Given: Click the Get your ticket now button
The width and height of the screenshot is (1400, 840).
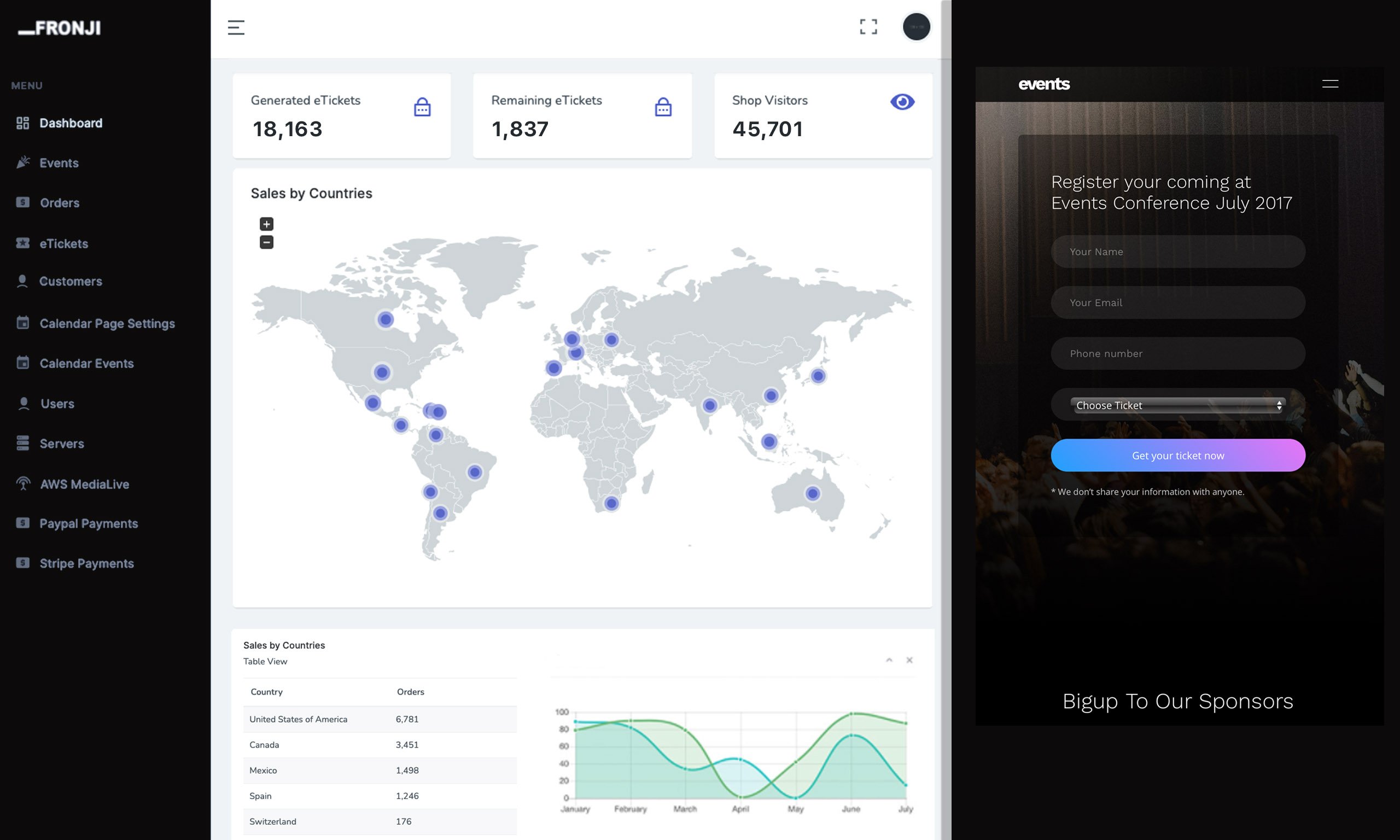Looking at the screenshot, I should 1177,456.
